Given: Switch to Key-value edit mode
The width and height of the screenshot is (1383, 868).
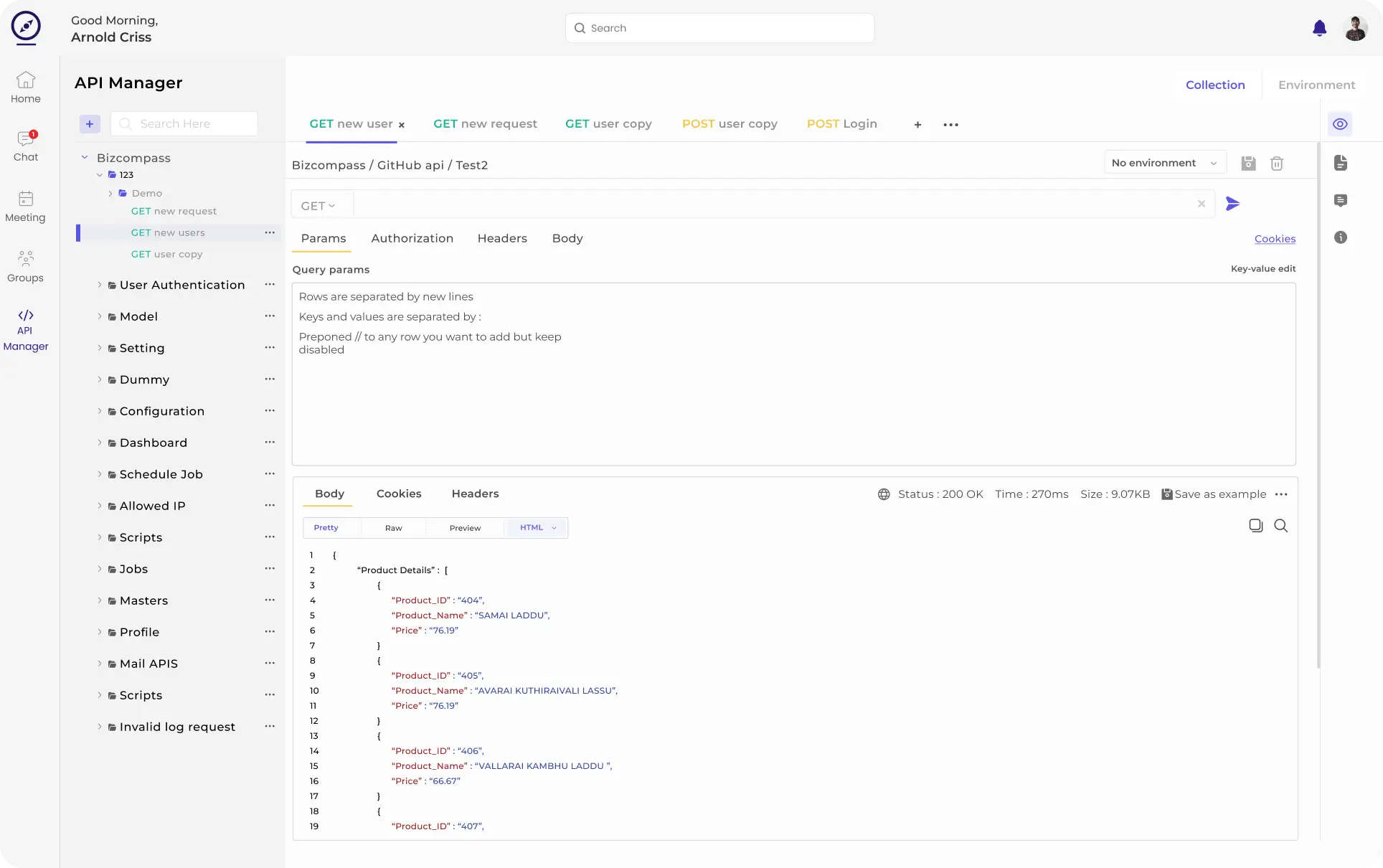Looking at the screenshot, I should click(x=1262, y=268).
